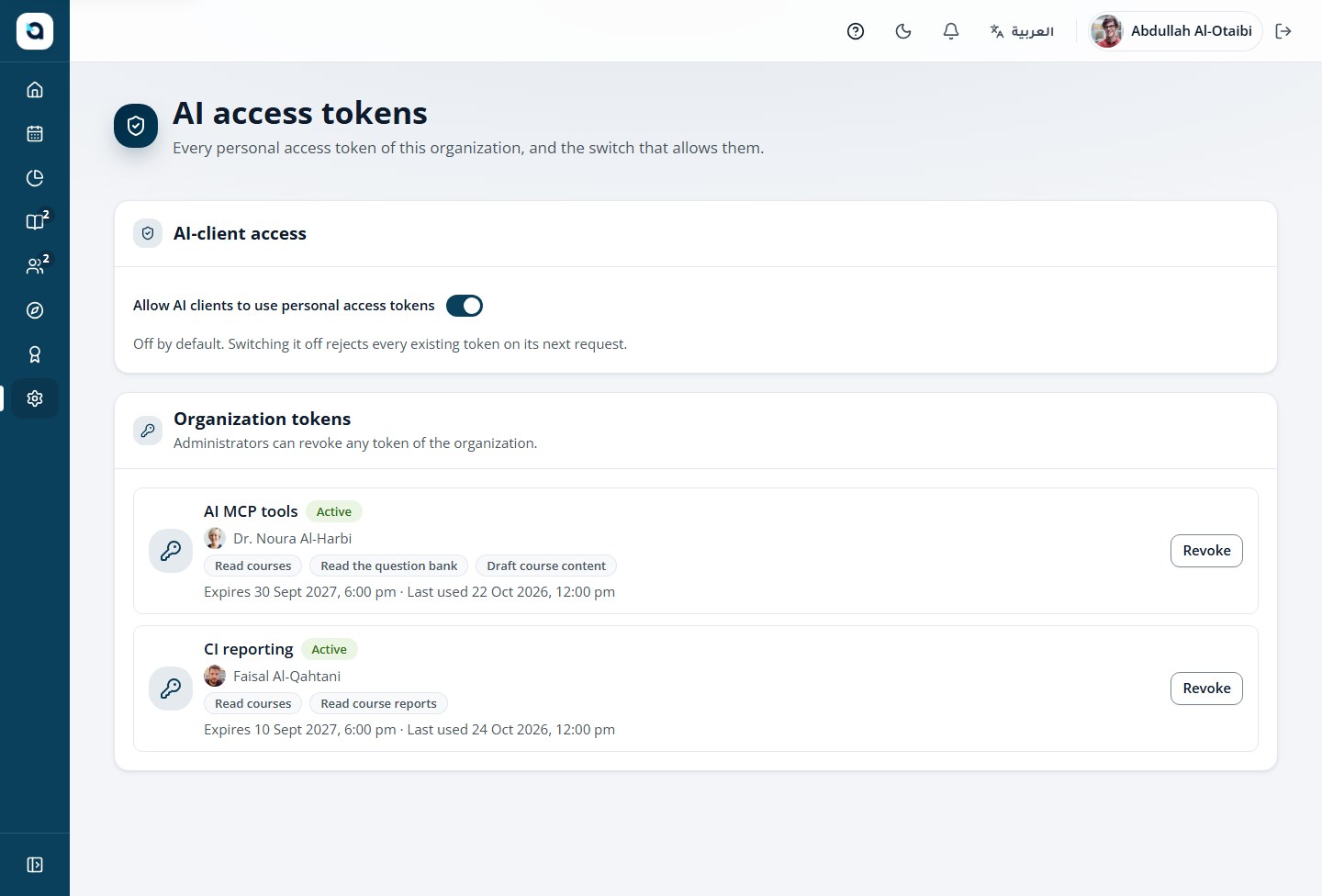Click Active badge on AI MCP tools

(x=334, y=511)
